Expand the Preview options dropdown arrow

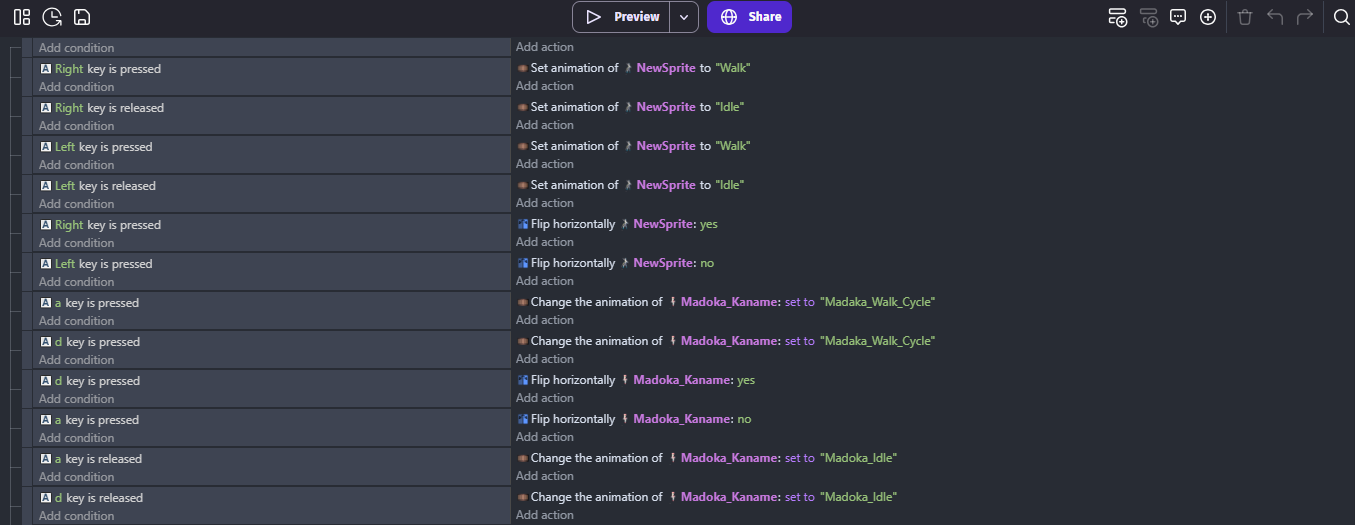tap(683, 17)
